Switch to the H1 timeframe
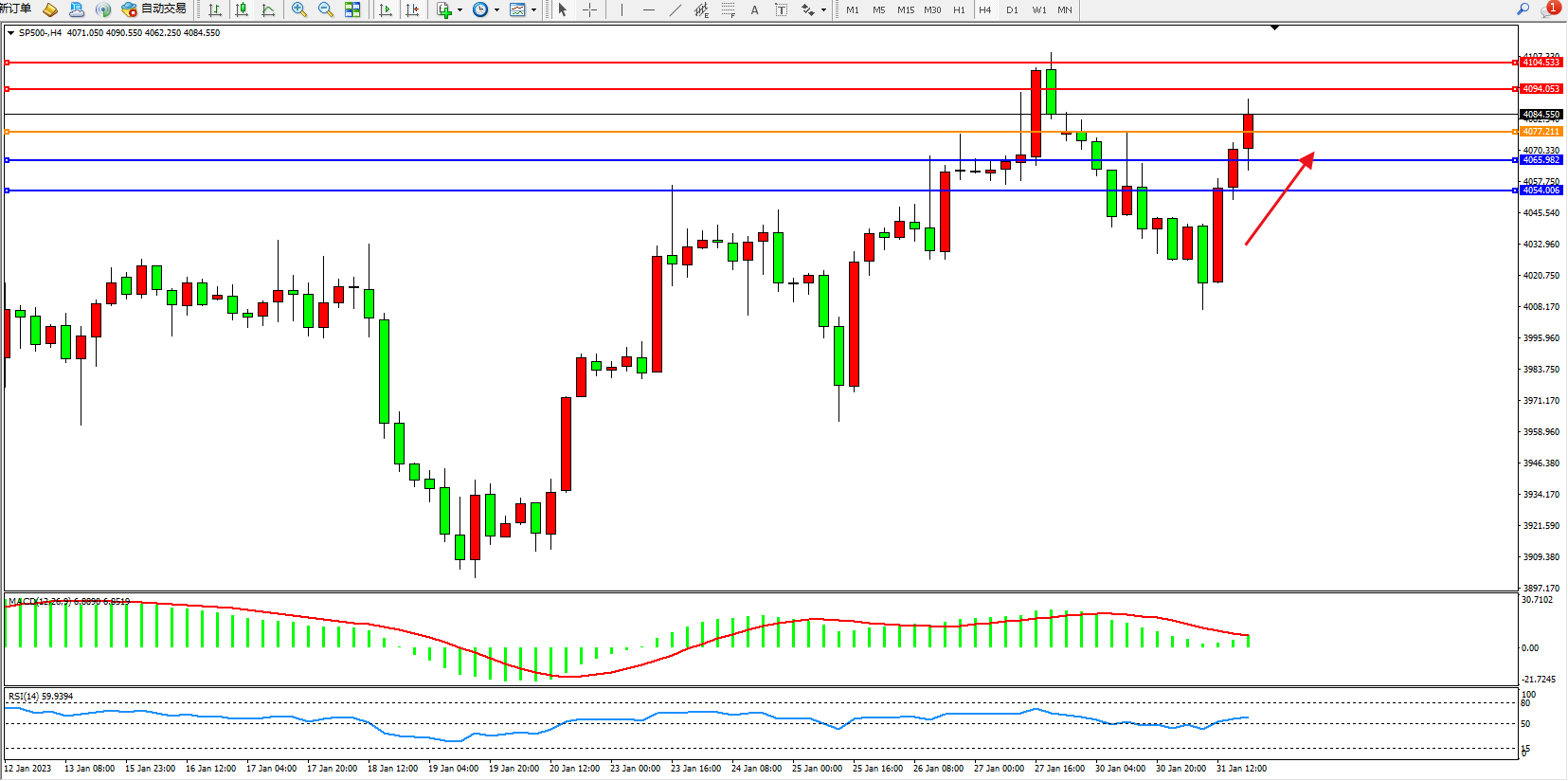 click(959, 9)
